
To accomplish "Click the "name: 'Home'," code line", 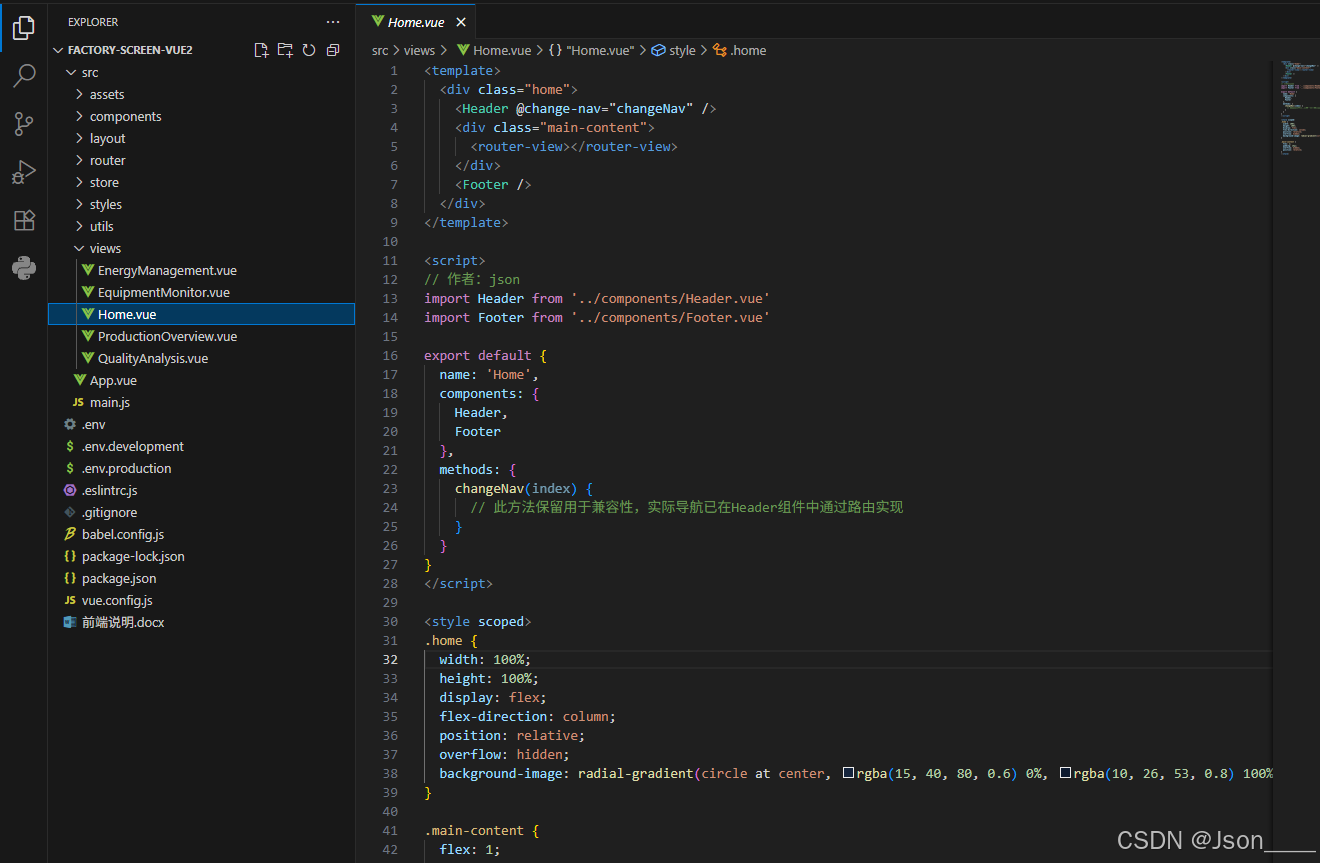I will (x=489, y=374).
